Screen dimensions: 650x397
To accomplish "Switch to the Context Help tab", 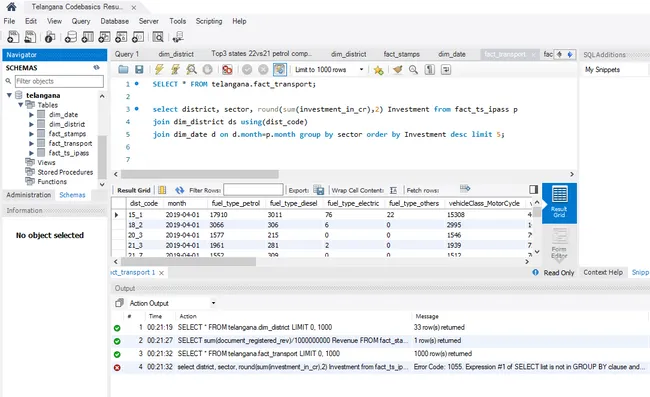I will coord(603,272).
